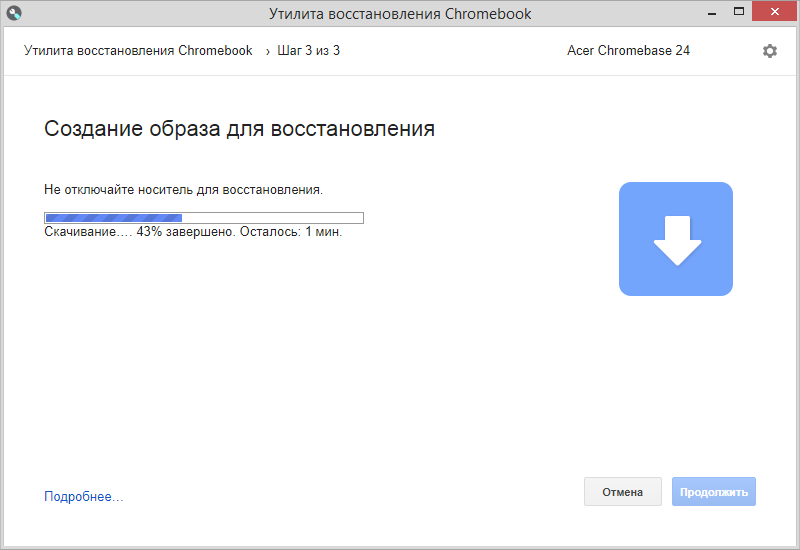Viewport: 800px width, 550px height.
Task: Maximize the recovery utility window
Action: point(739,11)
